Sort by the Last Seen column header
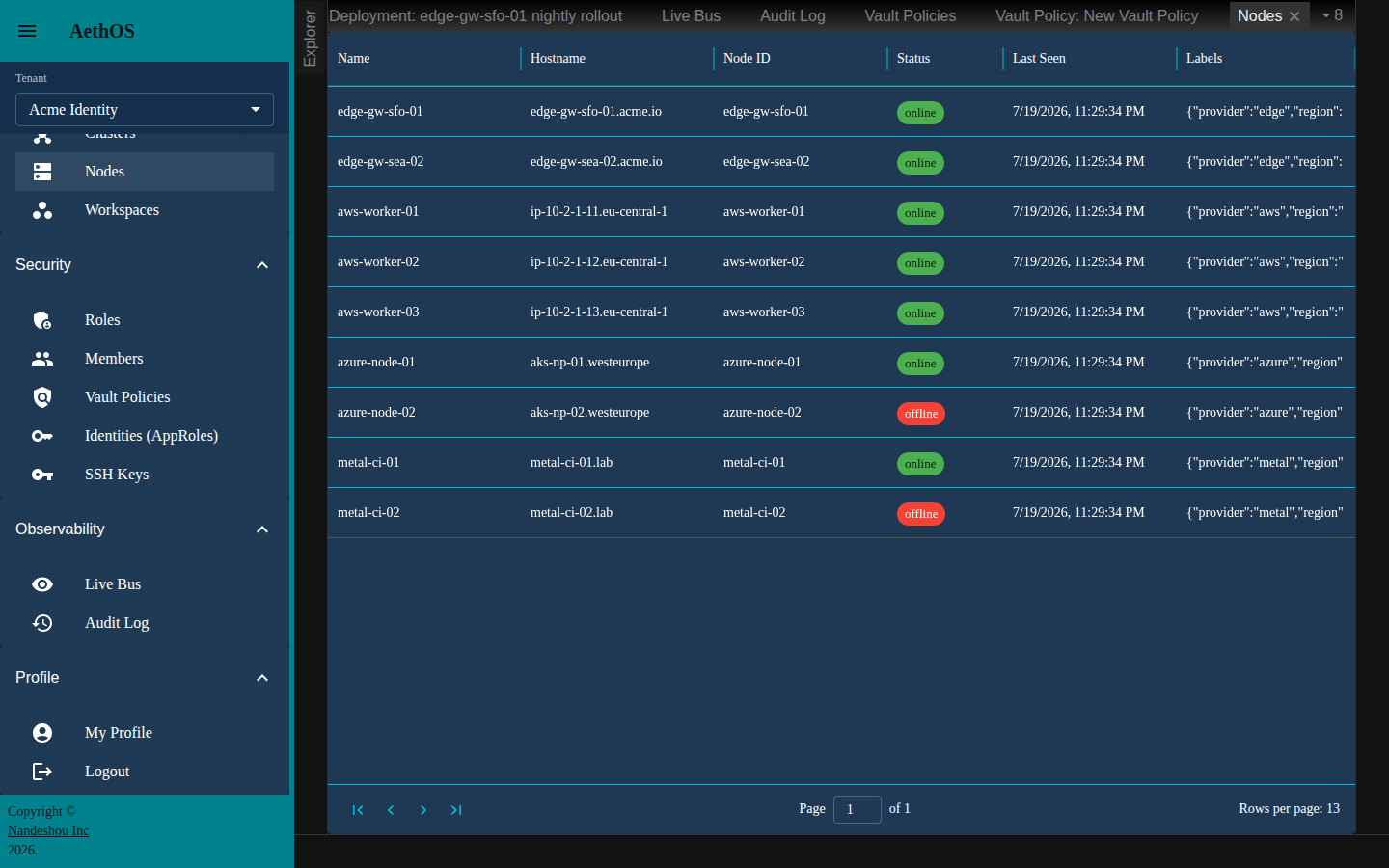This screenshot has height=868, width=1389. tap(1089, 59)
